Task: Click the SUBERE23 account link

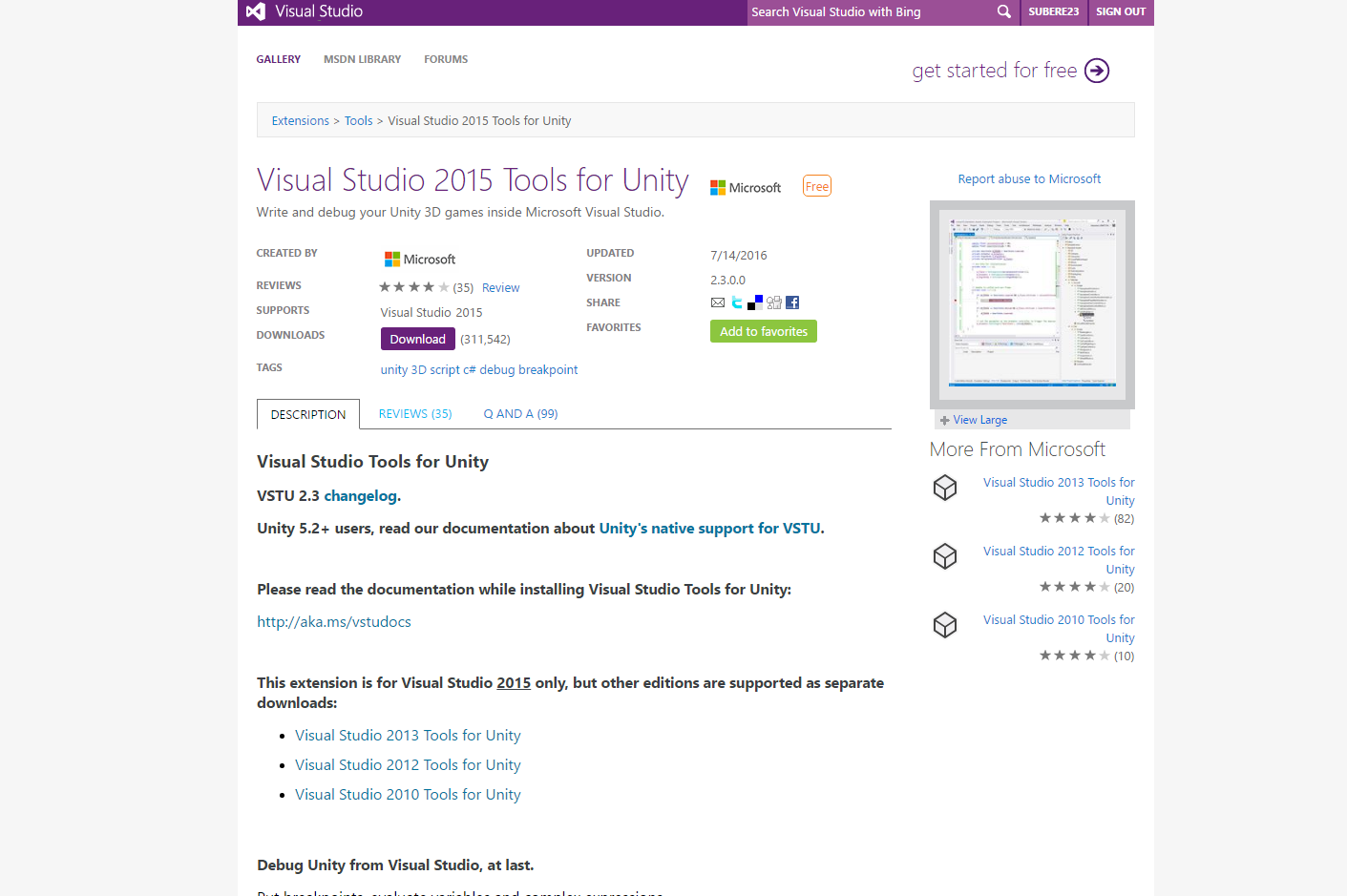Action: (x=1054, y=11)
